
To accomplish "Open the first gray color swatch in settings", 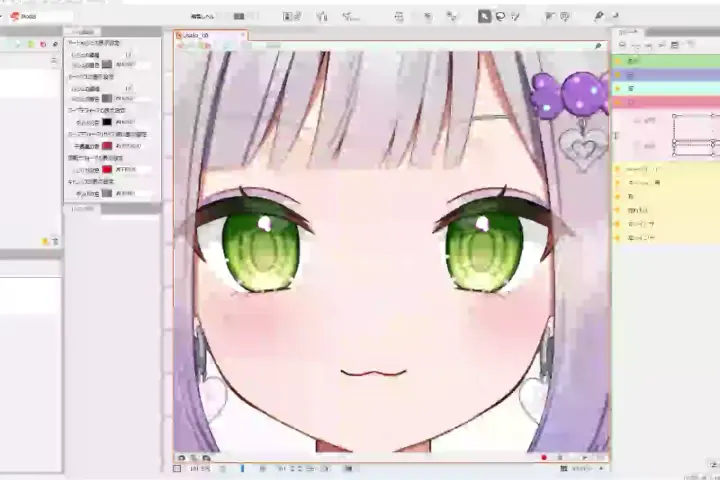I will click(107, 64).
